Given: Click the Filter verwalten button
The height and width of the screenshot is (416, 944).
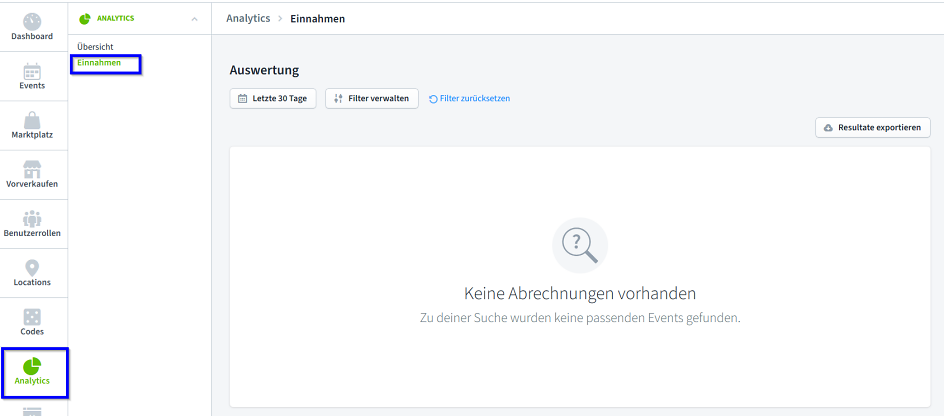Looking at the screenshot, I should 371,99.
